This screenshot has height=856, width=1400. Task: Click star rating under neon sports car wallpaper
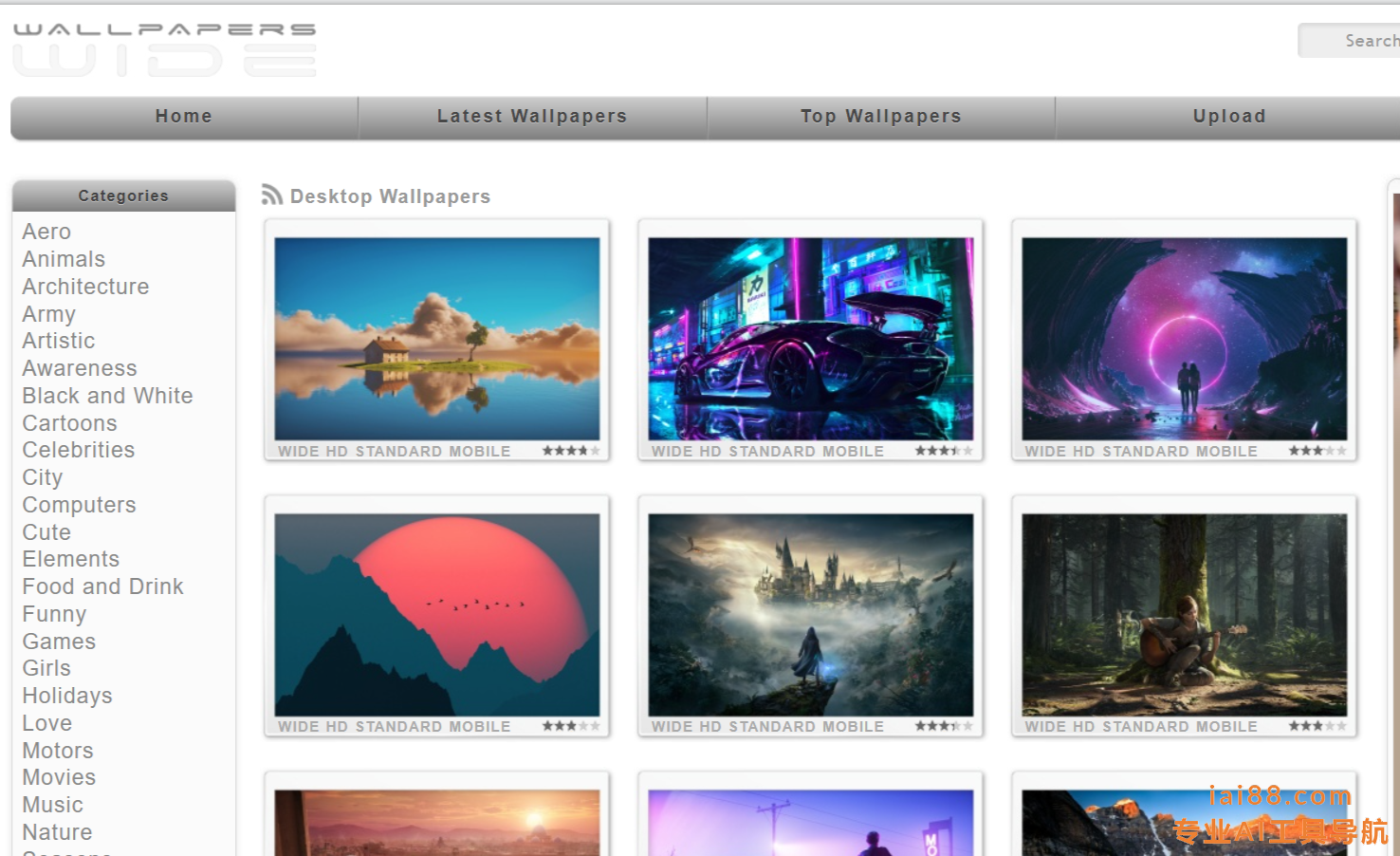tap(943, 451)
